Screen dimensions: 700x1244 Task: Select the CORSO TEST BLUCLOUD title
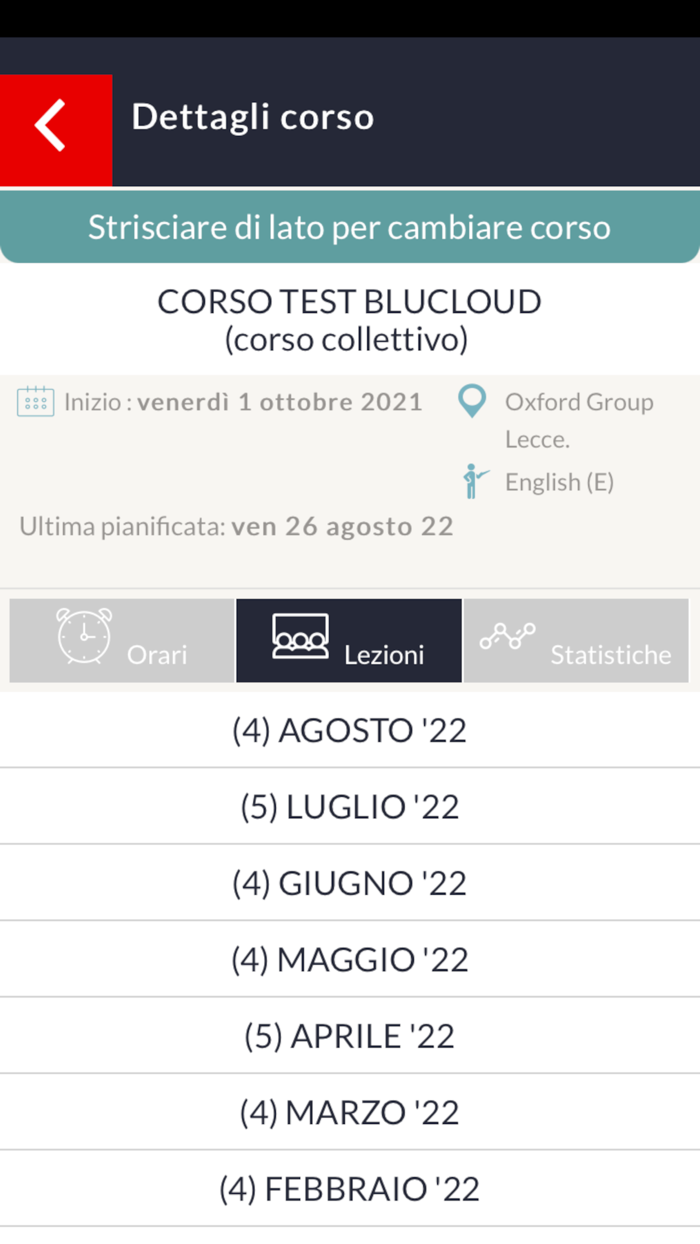[x=350, y=301]
